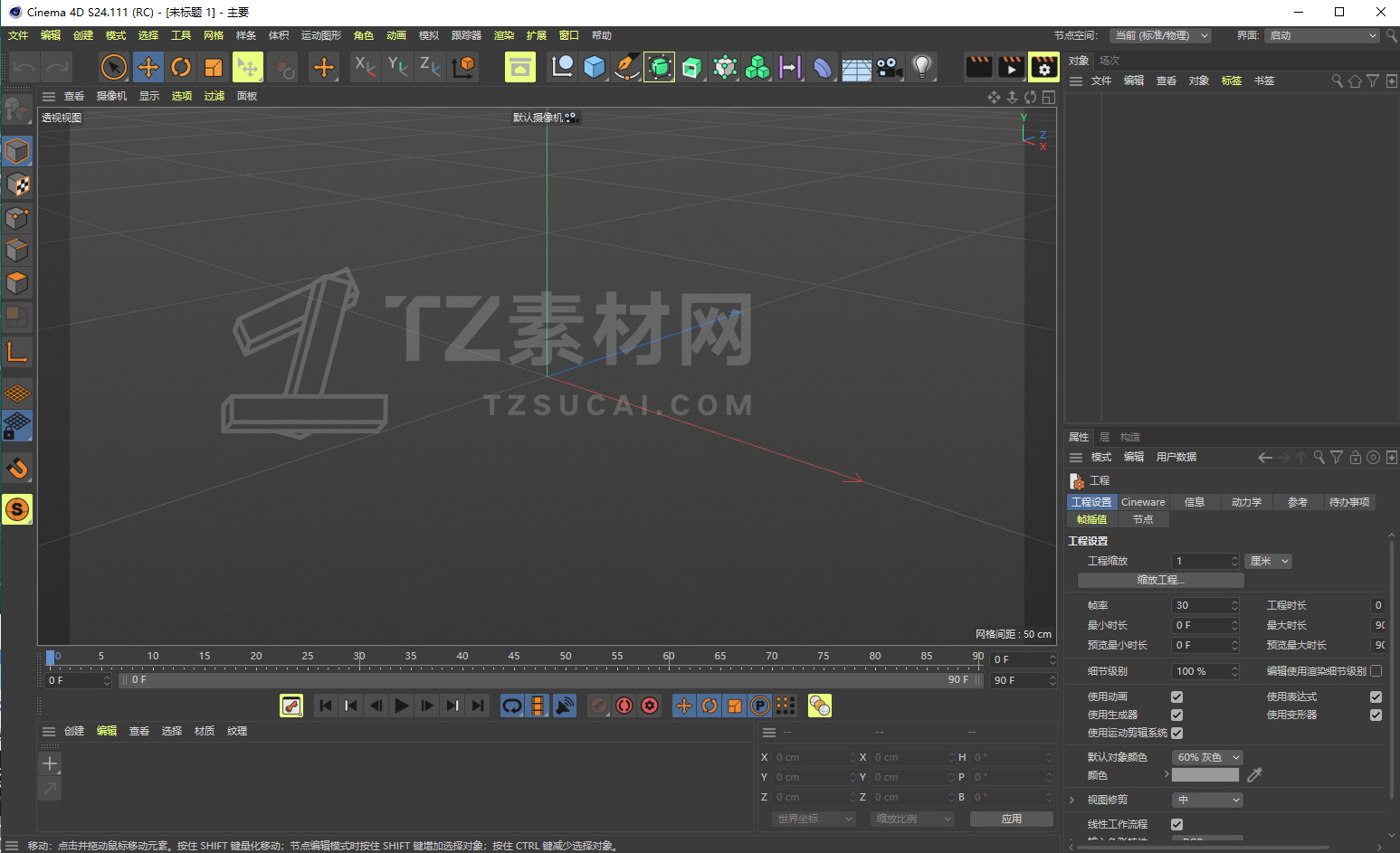Open the spline Pen tool

pos(626,67)
